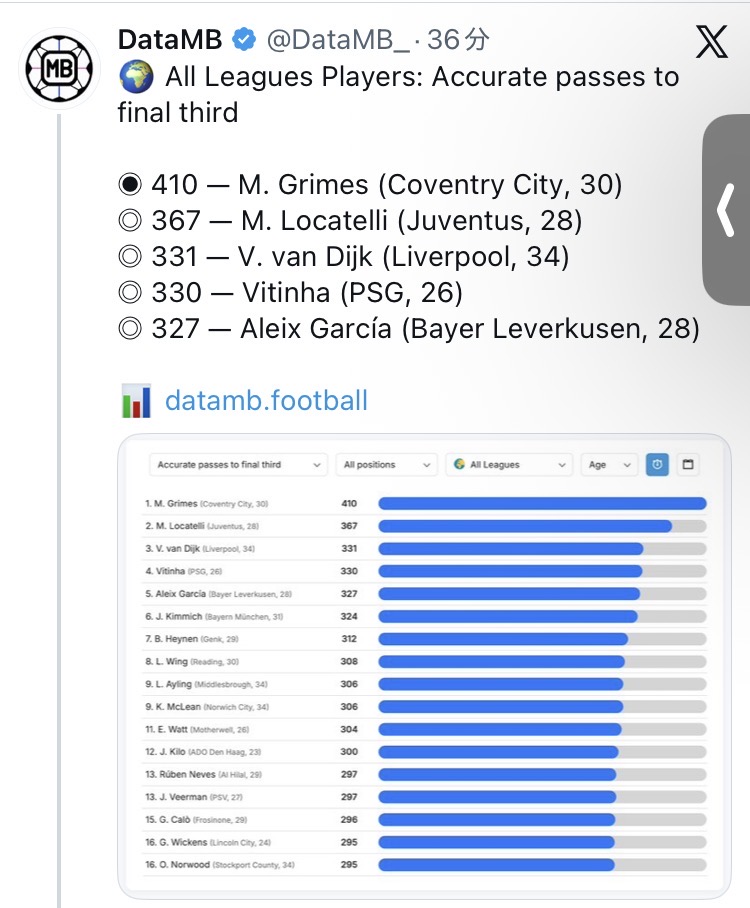Click the DataMB account name
The image size is (750, 908).
[x=171, y=41]
